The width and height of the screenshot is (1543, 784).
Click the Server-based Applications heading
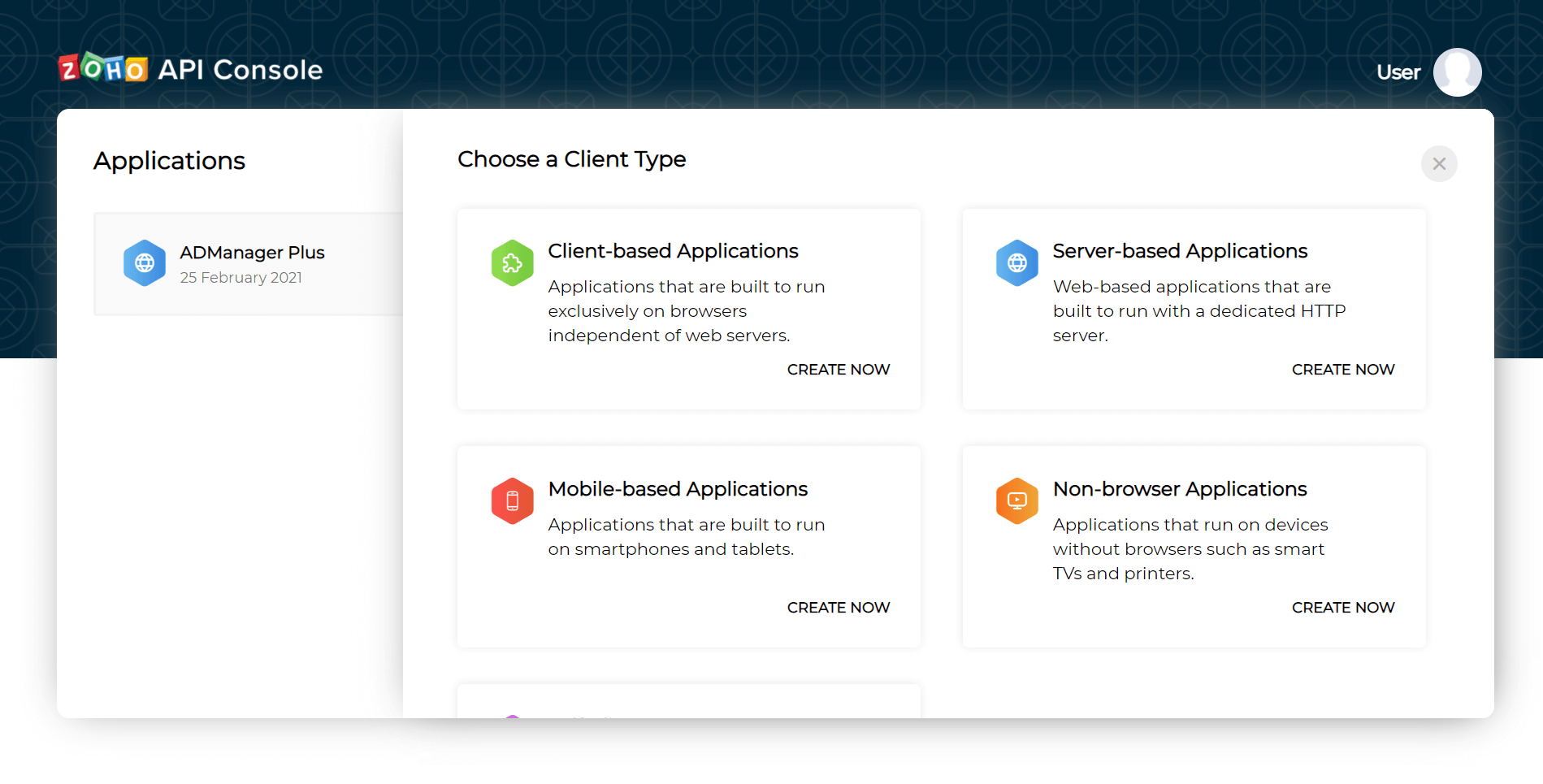click(1179, 251)
